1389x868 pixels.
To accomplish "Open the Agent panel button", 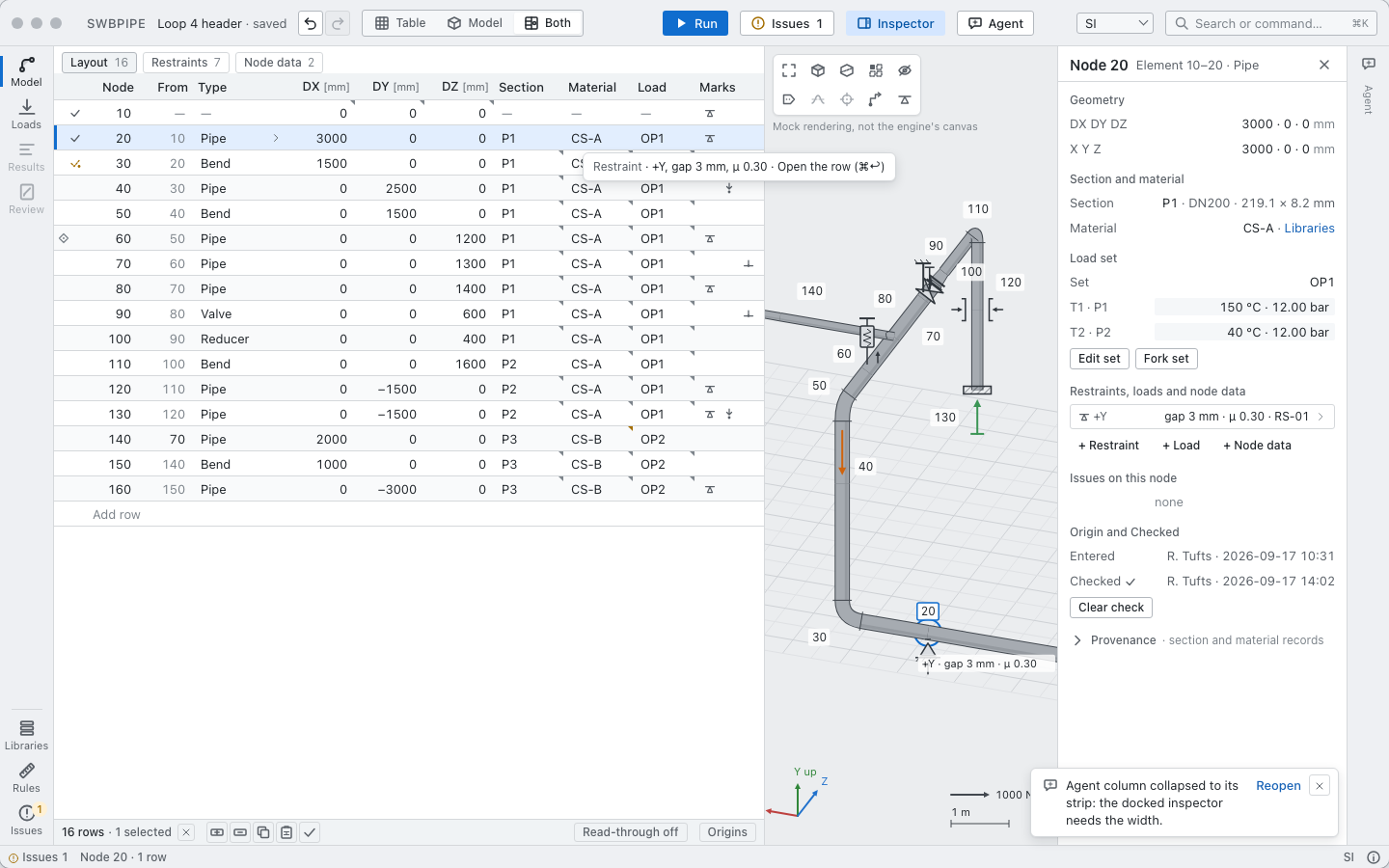I will tap(995, 23).
